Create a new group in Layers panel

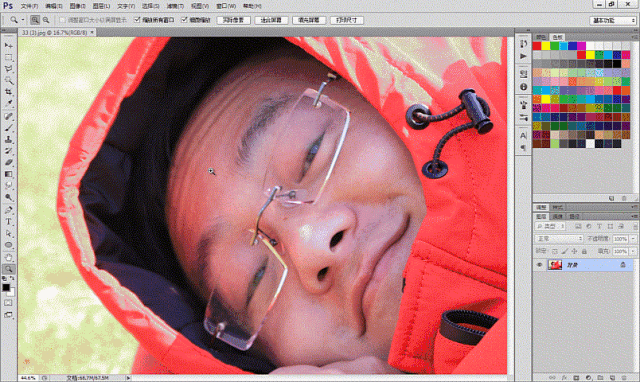click(600, 378)
